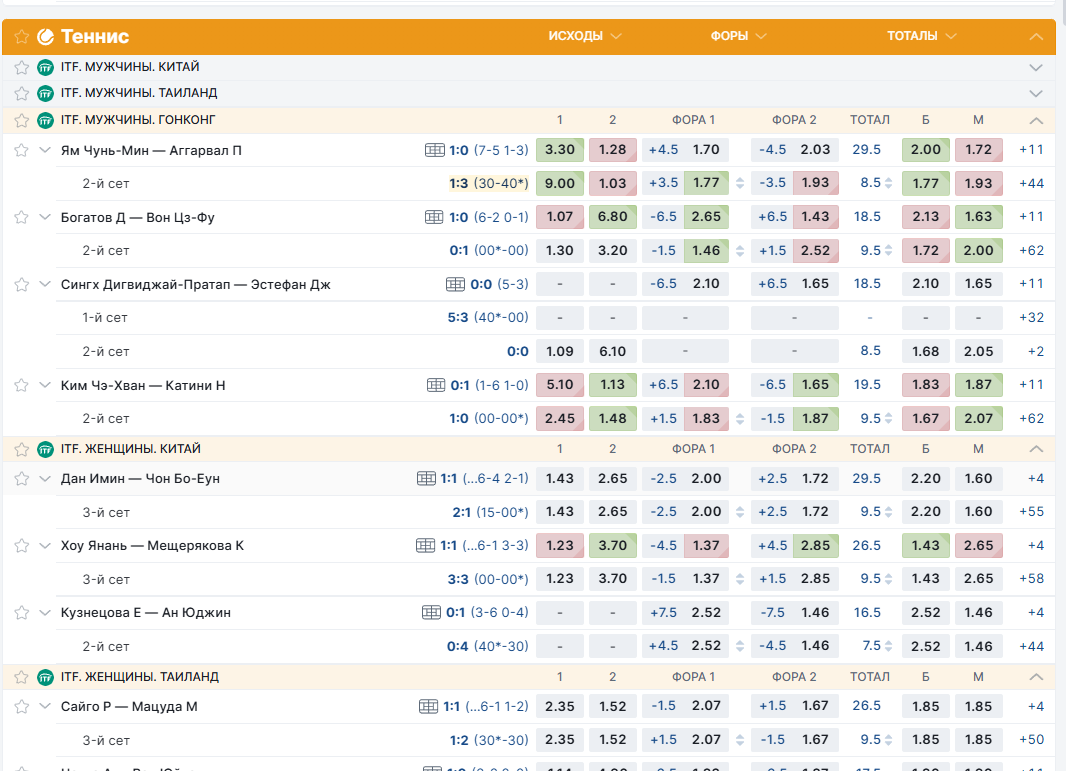
Task: Select odds 3.30 on Ям Чунь-Мин win
Action: pyautogui.click(x=560, y=150)
